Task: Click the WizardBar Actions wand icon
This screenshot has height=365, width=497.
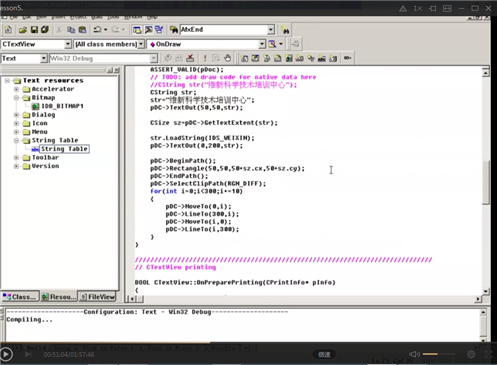Action: tap(272, 44)
